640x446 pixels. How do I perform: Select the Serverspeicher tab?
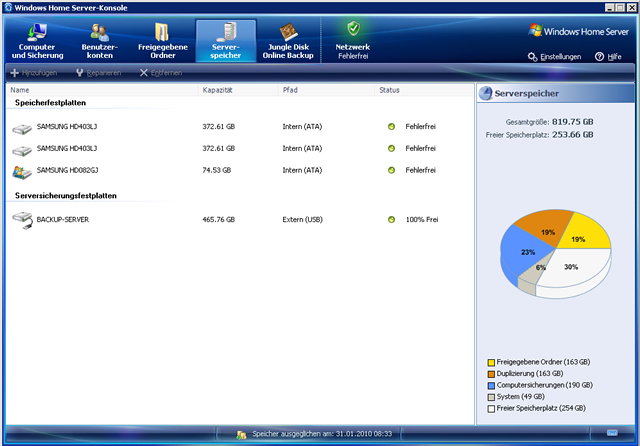tap(226, 41)
